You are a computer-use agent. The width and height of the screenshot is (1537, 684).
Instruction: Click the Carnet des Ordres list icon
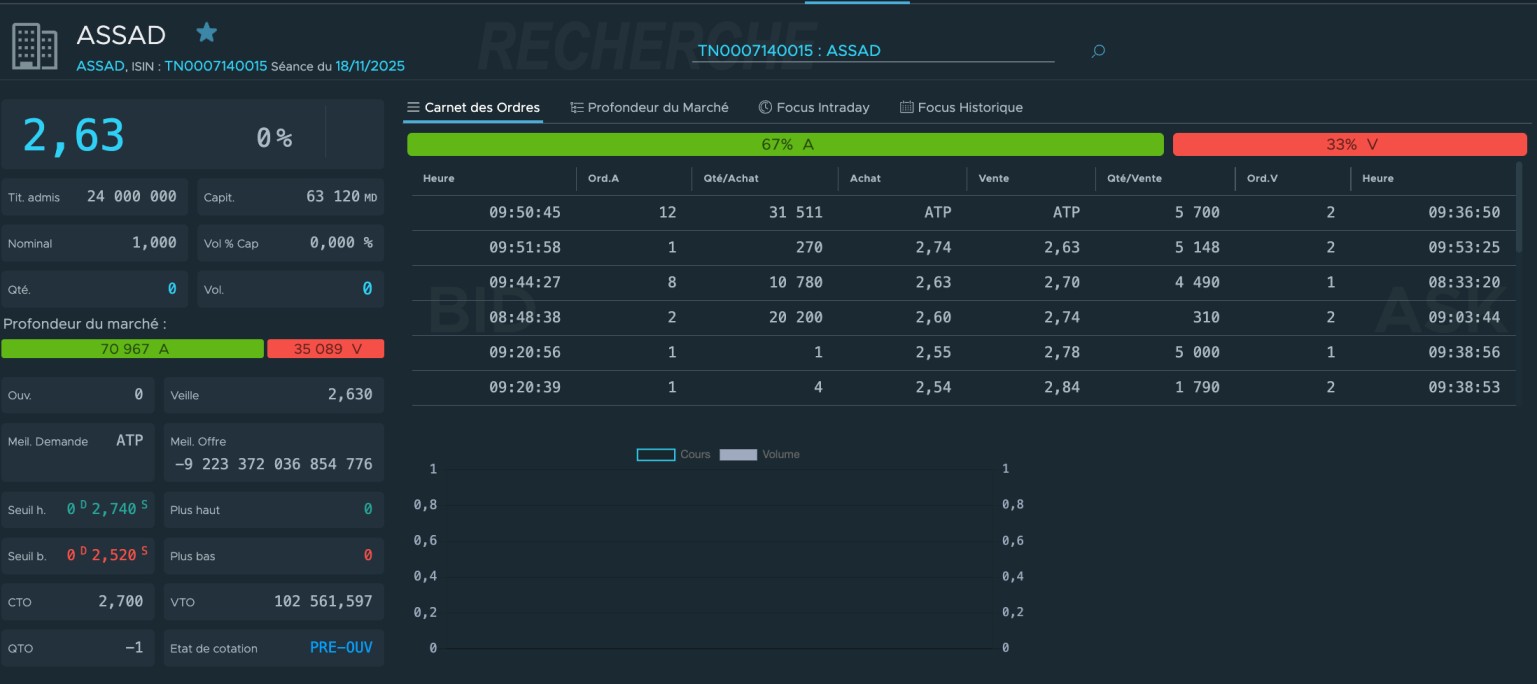413,107
